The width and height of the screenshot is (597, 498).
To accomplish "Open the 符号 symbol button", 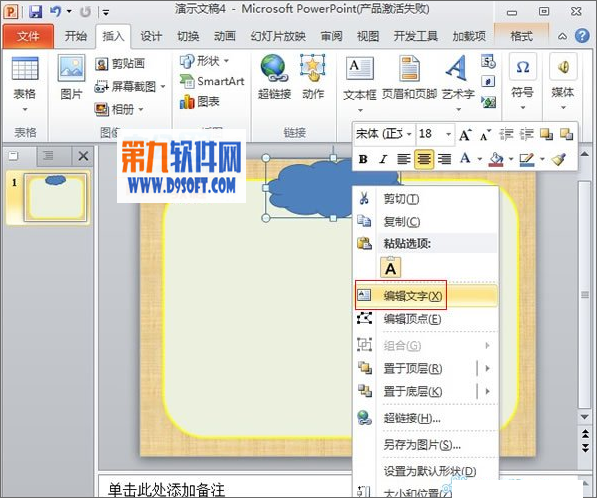I will tap(523, 81).
